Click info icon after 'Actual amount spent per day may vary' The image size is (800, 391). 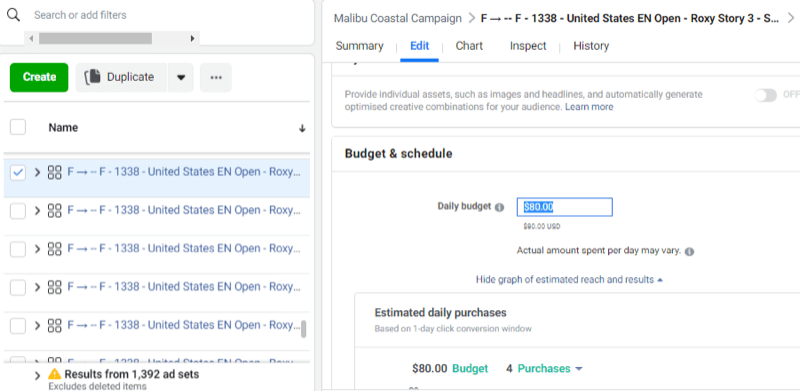[x=689, y=252]
